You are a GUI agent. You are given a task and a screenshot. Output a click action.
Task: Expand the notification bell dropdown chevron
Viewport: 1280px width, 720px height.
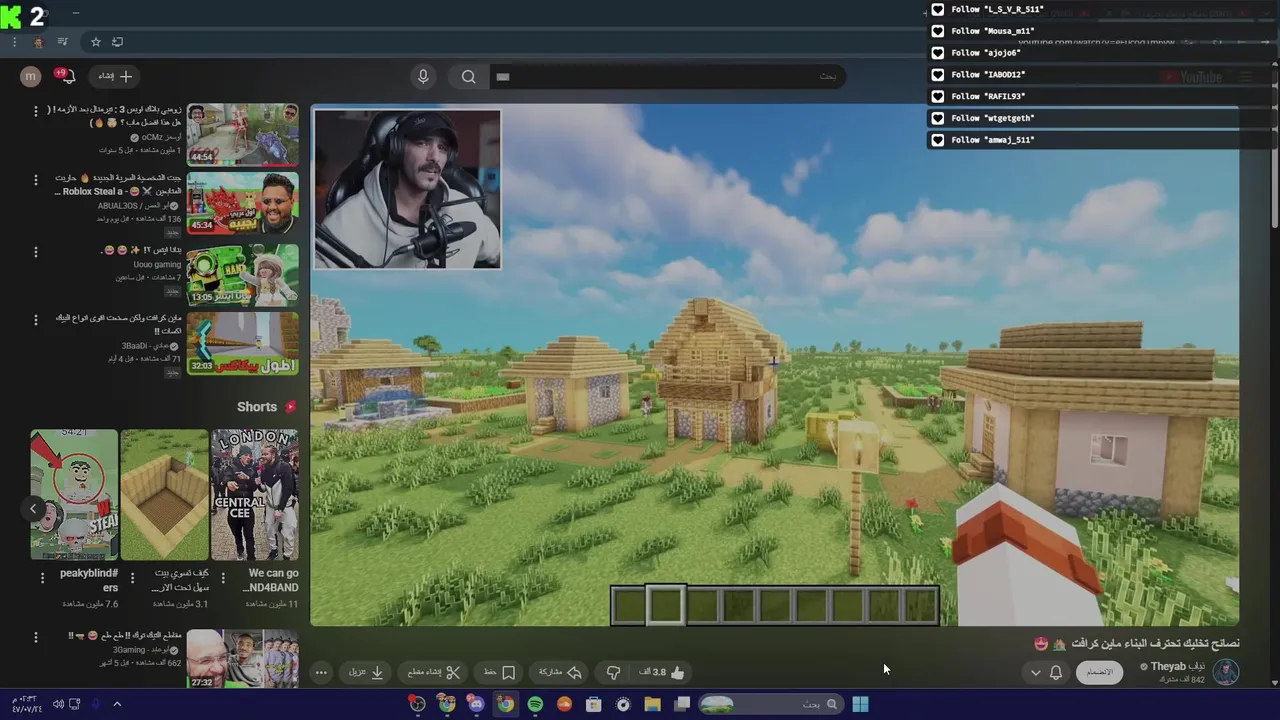pyautogui.click(x=1035, y=673)
